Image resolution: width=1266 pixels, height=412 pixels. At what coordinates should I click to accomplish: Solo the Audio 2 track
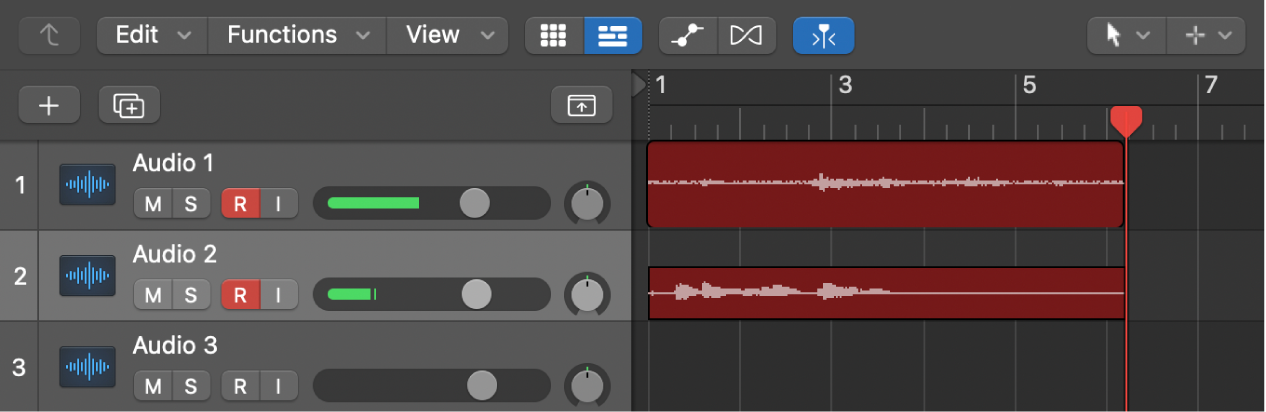pyautogui.click(x=190, y=295)
